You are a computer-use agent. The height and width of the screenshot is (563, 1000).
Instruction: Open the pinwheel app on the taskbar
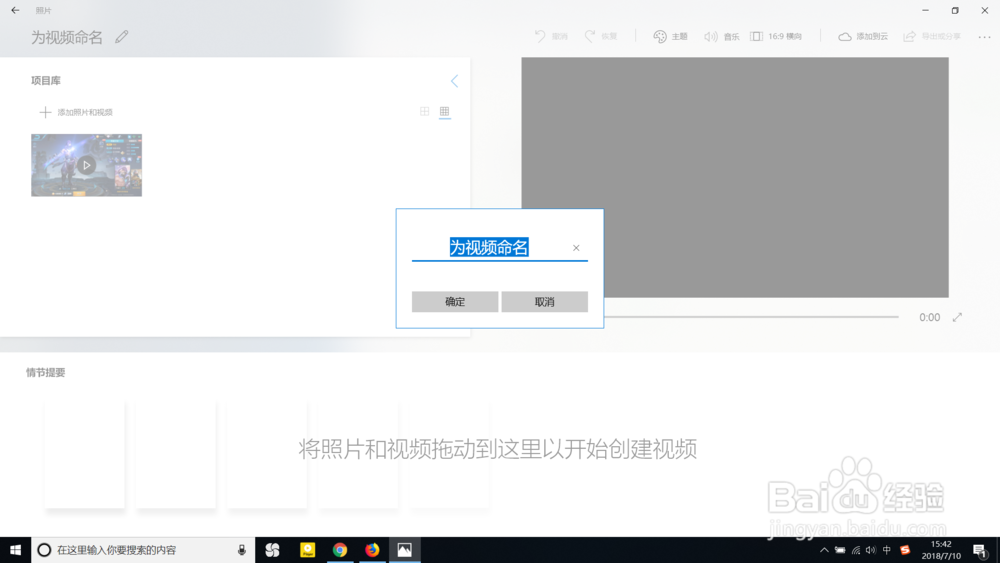click(x=272, y=550)
